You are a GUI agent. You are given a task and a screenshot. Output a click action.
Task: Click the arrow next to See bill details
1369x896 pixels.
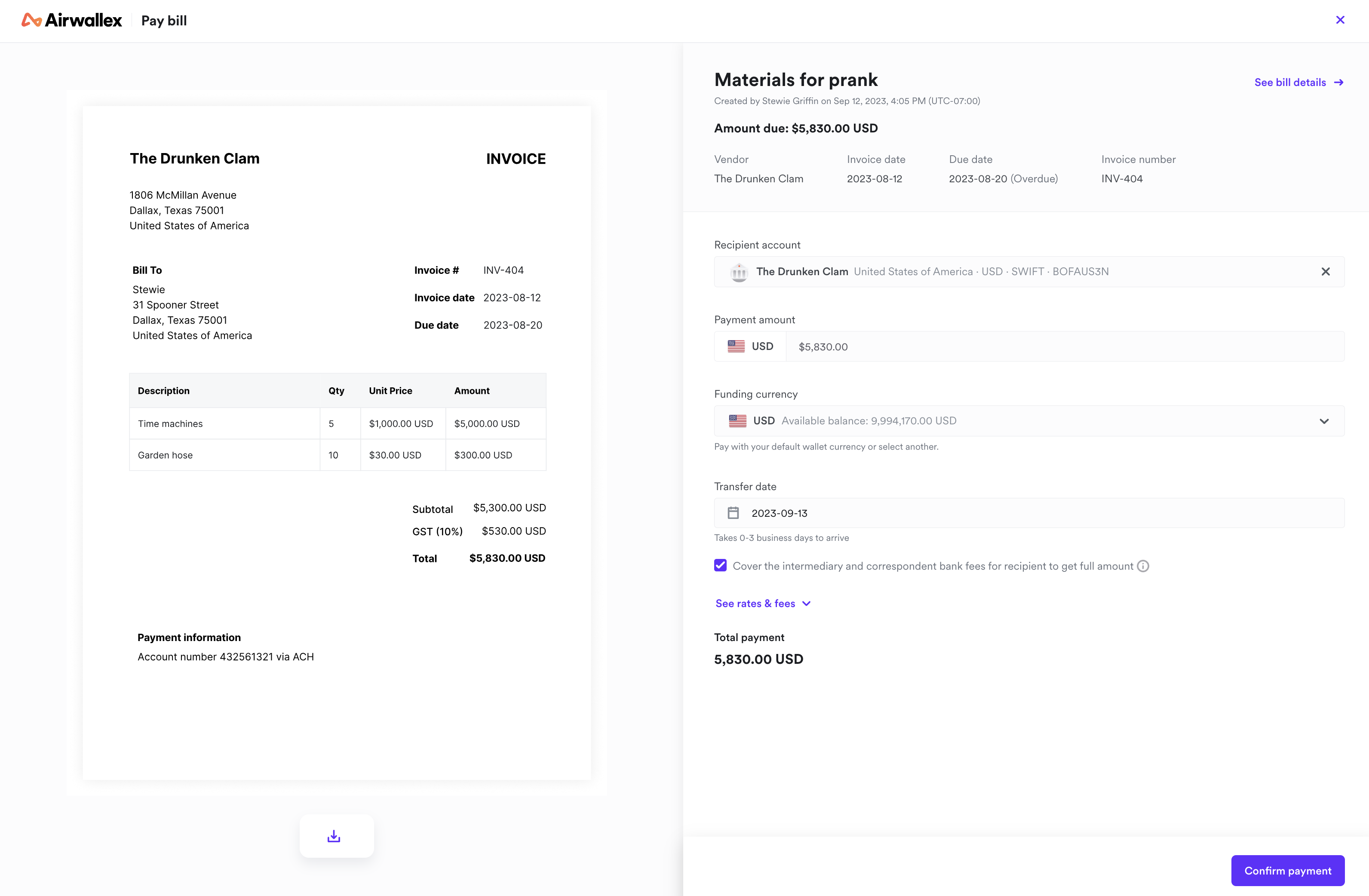tap(1339, 82)
